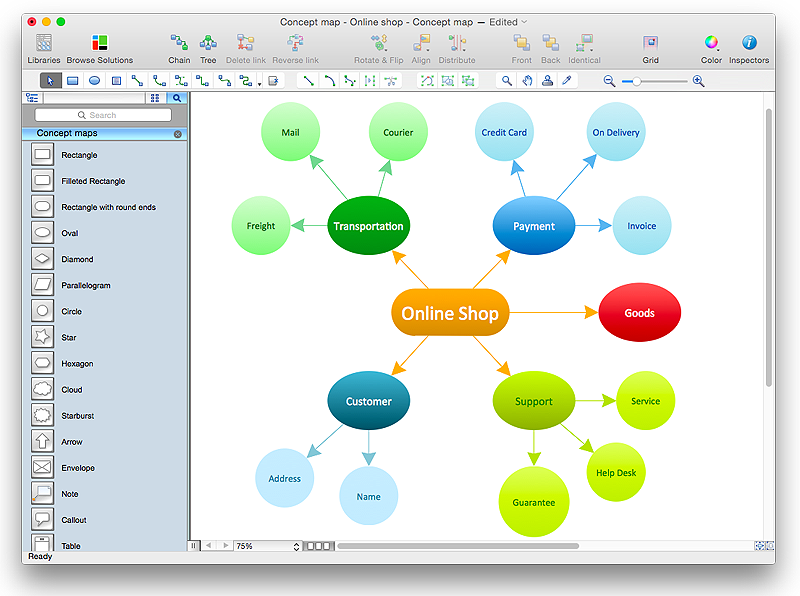Close the Concept maps library
The width and height of the screenshot is (800, 596).
pos(178,133)
